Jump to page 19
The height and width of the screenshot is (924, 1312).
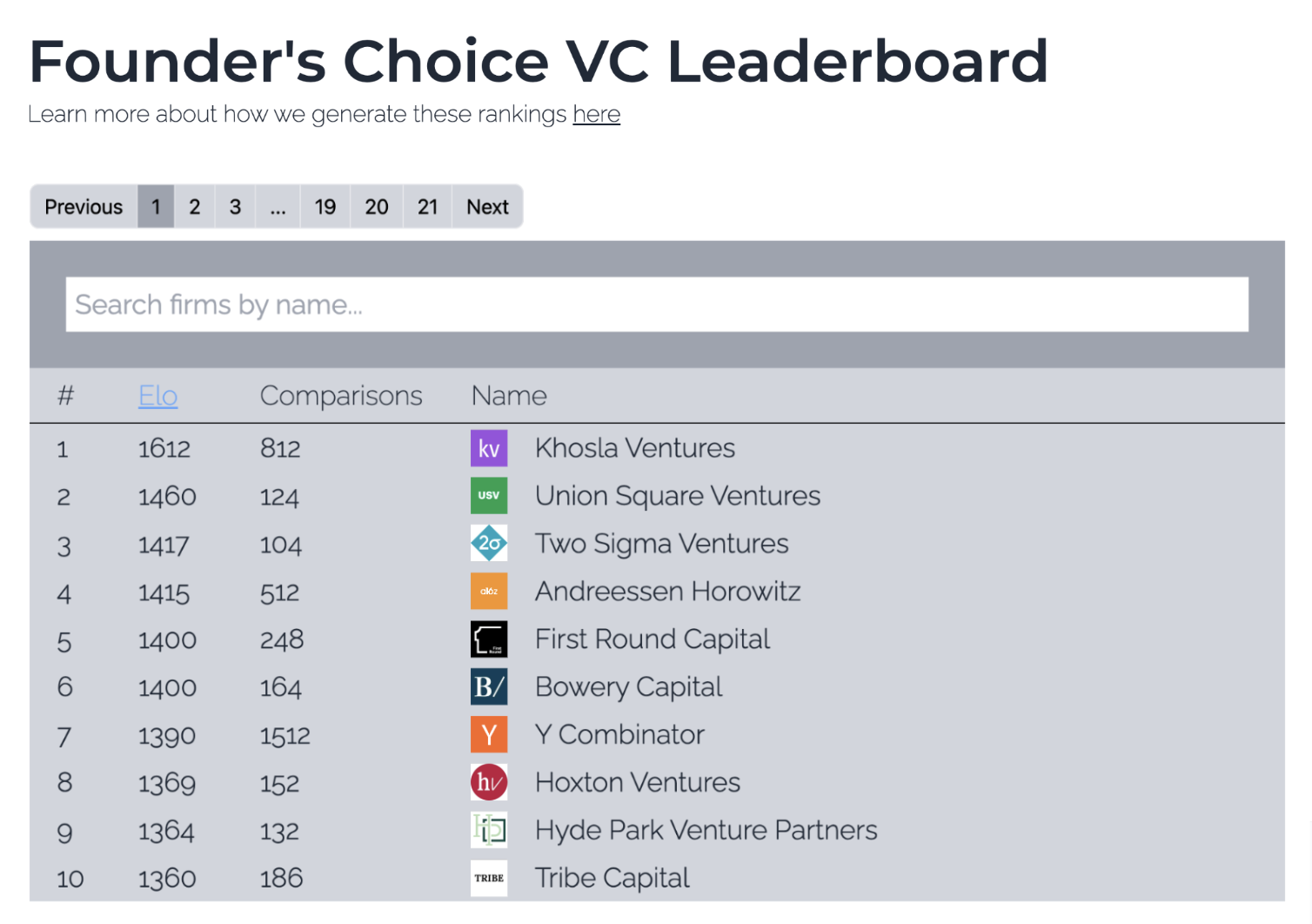(x=325, y=206)
